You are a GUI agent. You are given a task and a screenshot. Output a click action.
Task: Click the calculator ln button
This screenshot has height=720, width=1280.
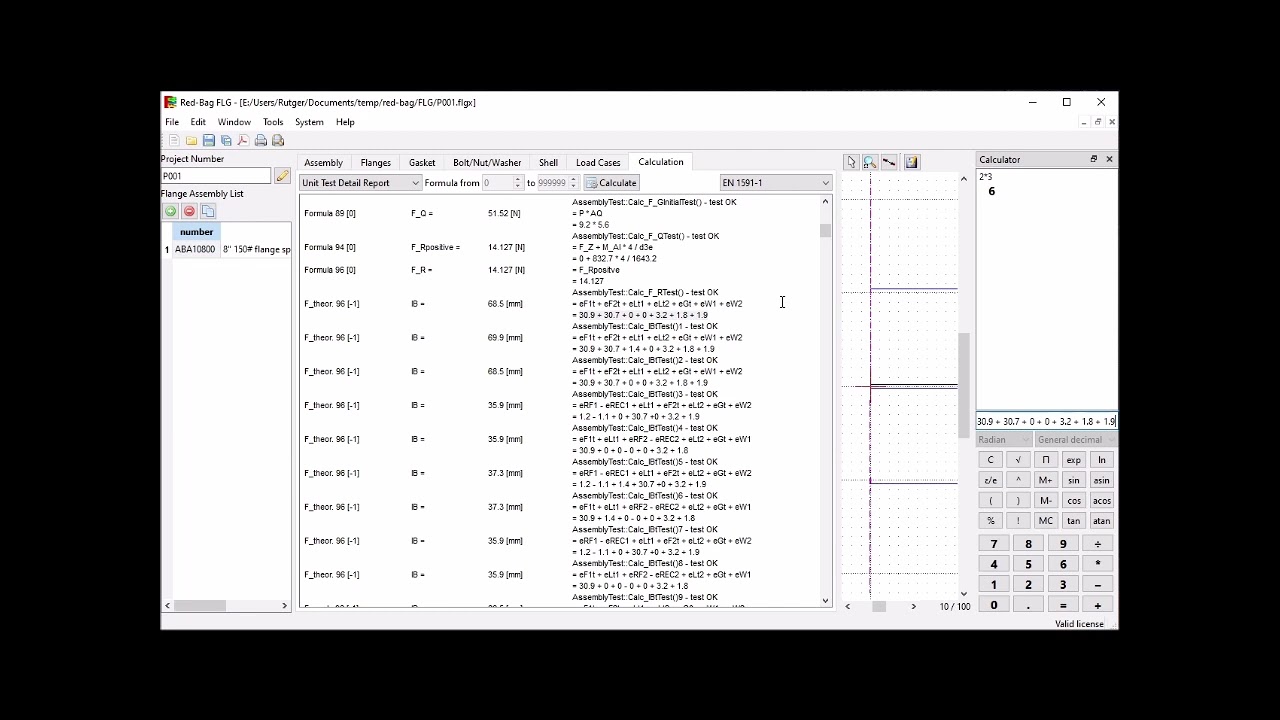(x=1101, y=460)
